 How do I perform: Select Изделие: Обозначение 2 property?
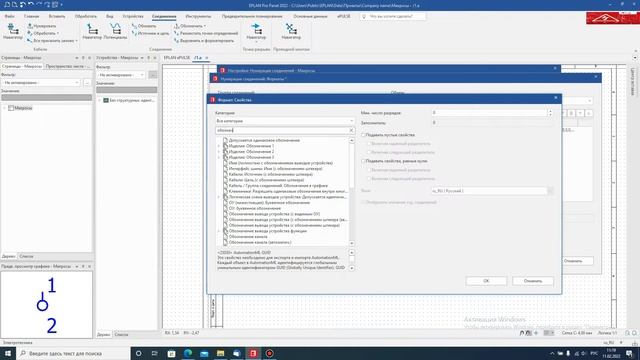[251, 151]
